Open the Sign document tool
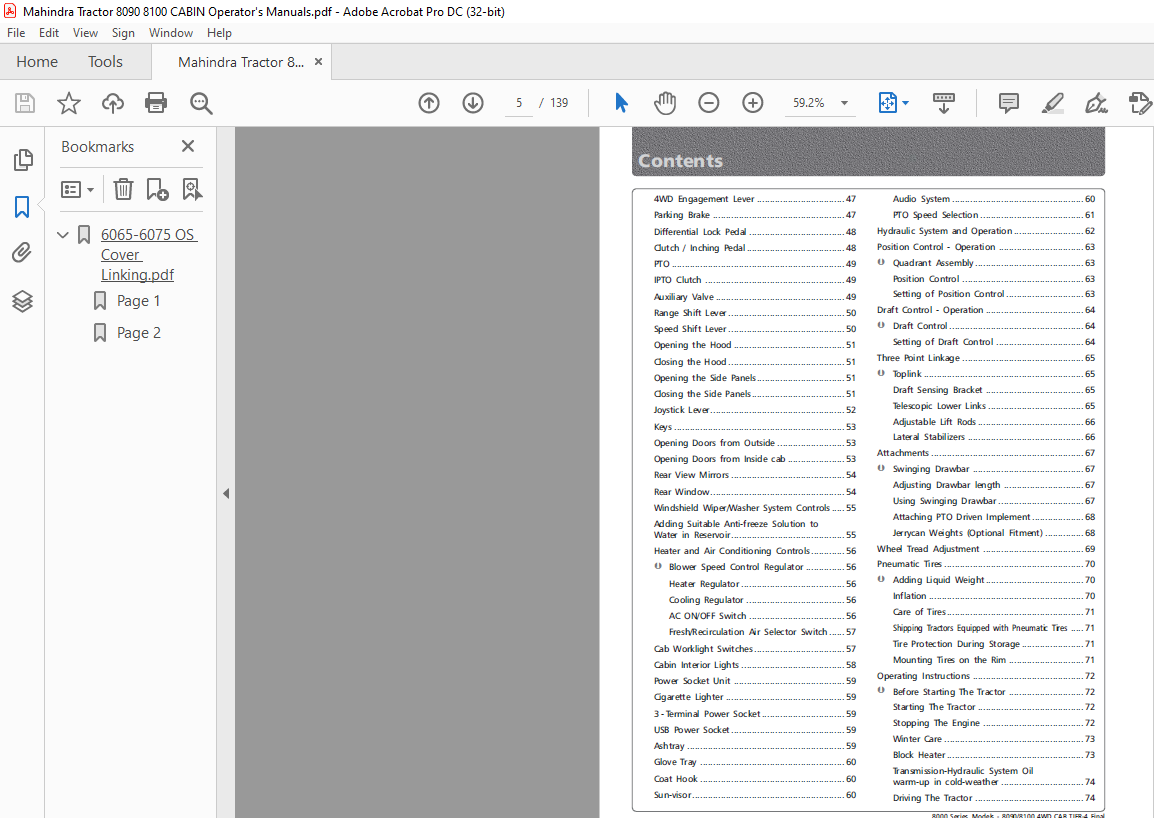The height and width of the screenshot is (818, 1154). [1097, 103]
